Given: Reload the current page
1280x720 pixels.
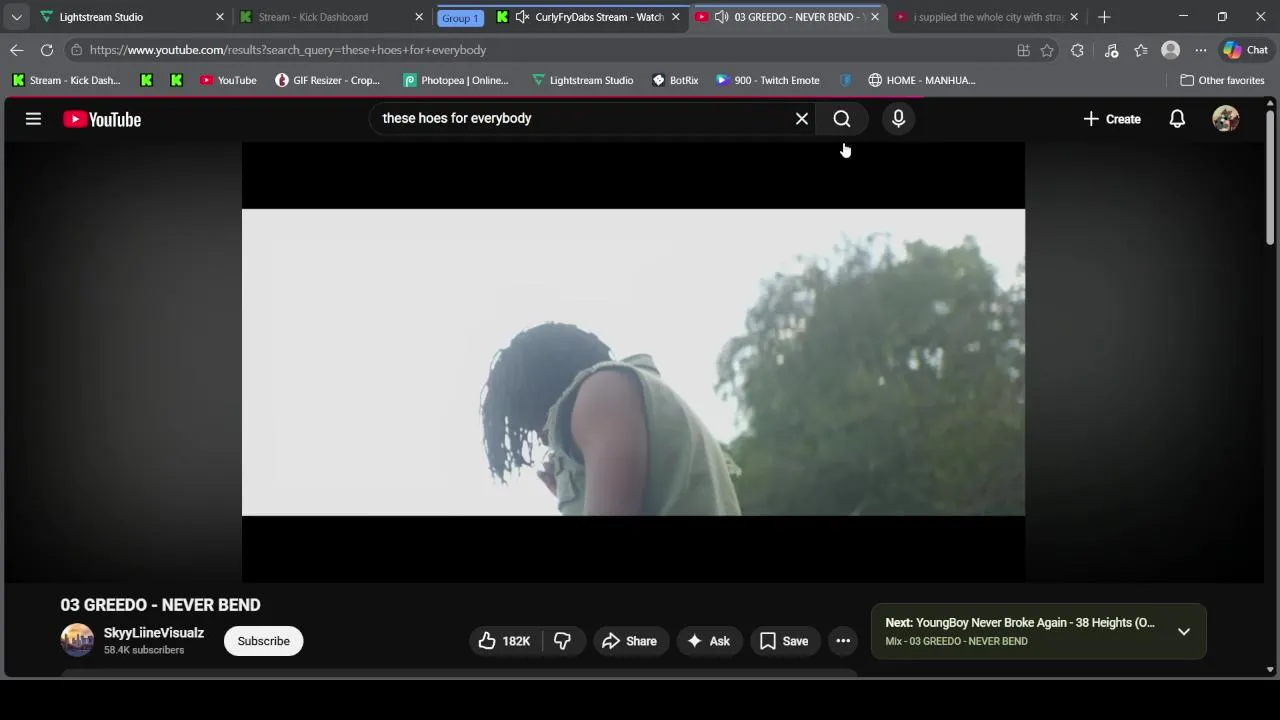Looking at the screenshot, I should pyautogui.click(x=47, y=50).
